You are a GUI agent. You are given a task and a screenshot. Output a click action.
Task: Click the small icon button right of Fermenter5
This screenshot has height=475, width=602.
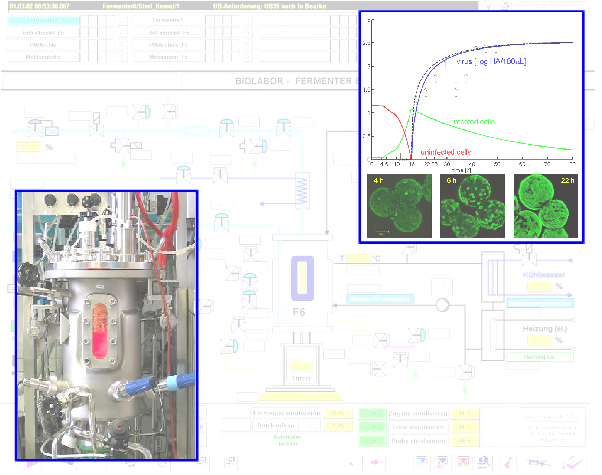(x=248, y=20)
